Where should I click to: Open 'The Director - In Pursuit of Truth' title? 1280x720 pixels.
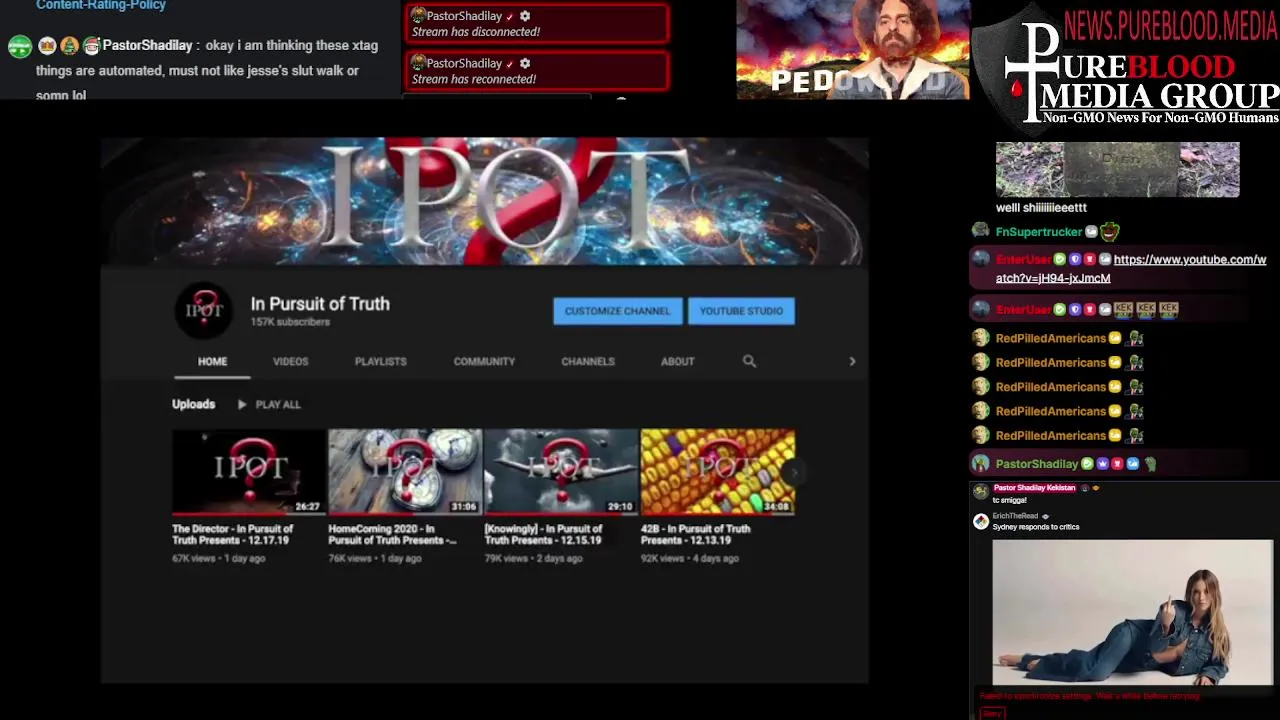[x=232, y=534]
